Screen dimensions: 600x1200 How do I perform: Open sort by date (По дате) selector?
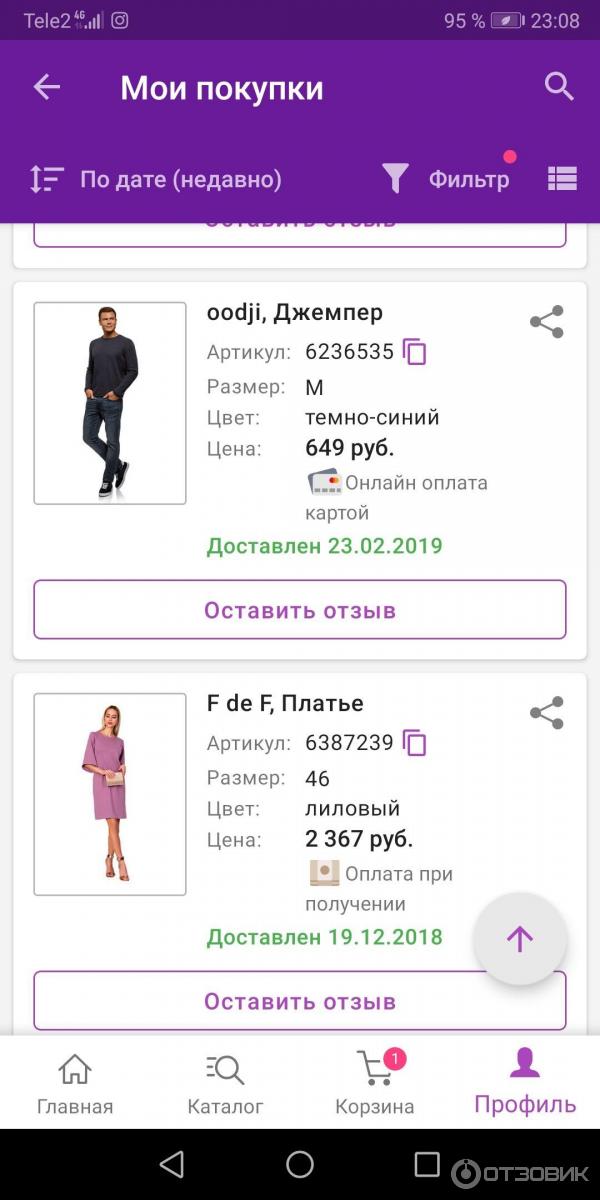click(157, 179)
